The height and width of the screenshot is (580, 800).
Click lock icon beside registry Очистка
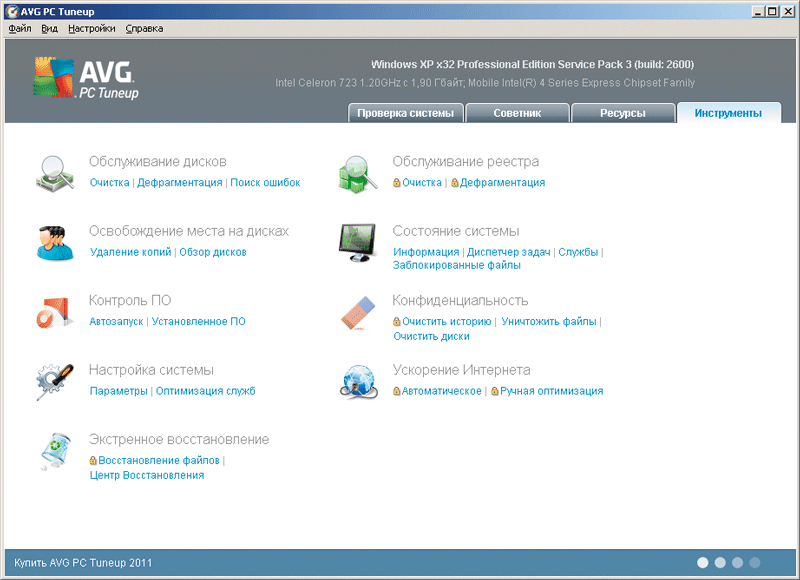(x=396, y=183)
